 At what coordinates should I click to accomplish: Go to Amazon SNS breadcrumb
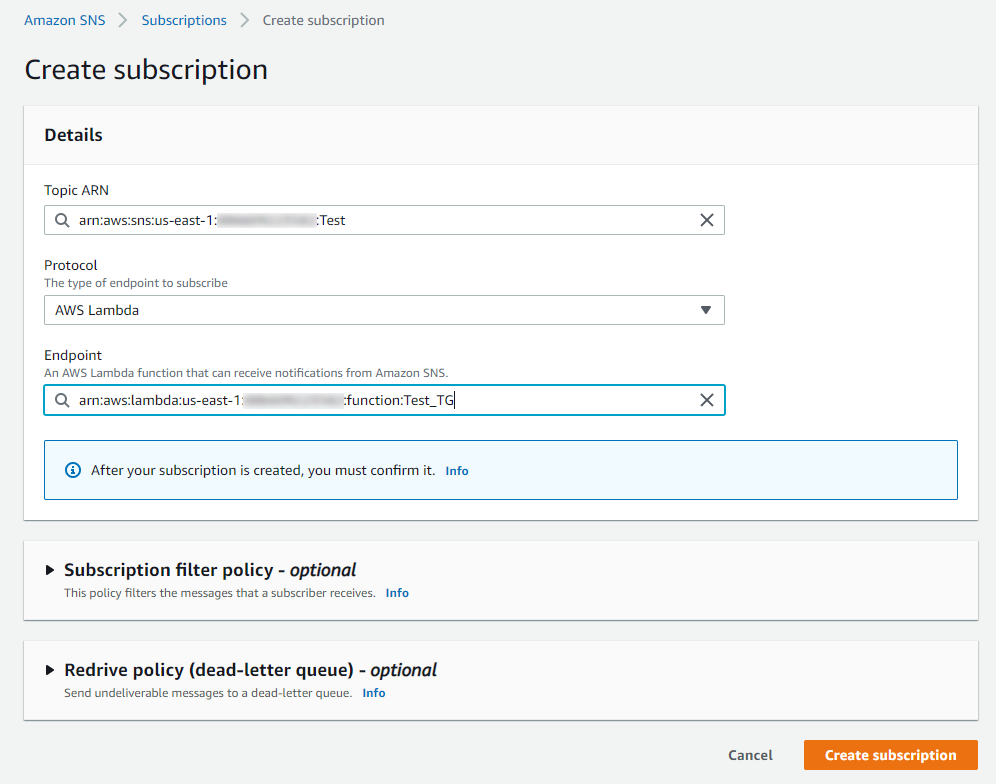65,20
